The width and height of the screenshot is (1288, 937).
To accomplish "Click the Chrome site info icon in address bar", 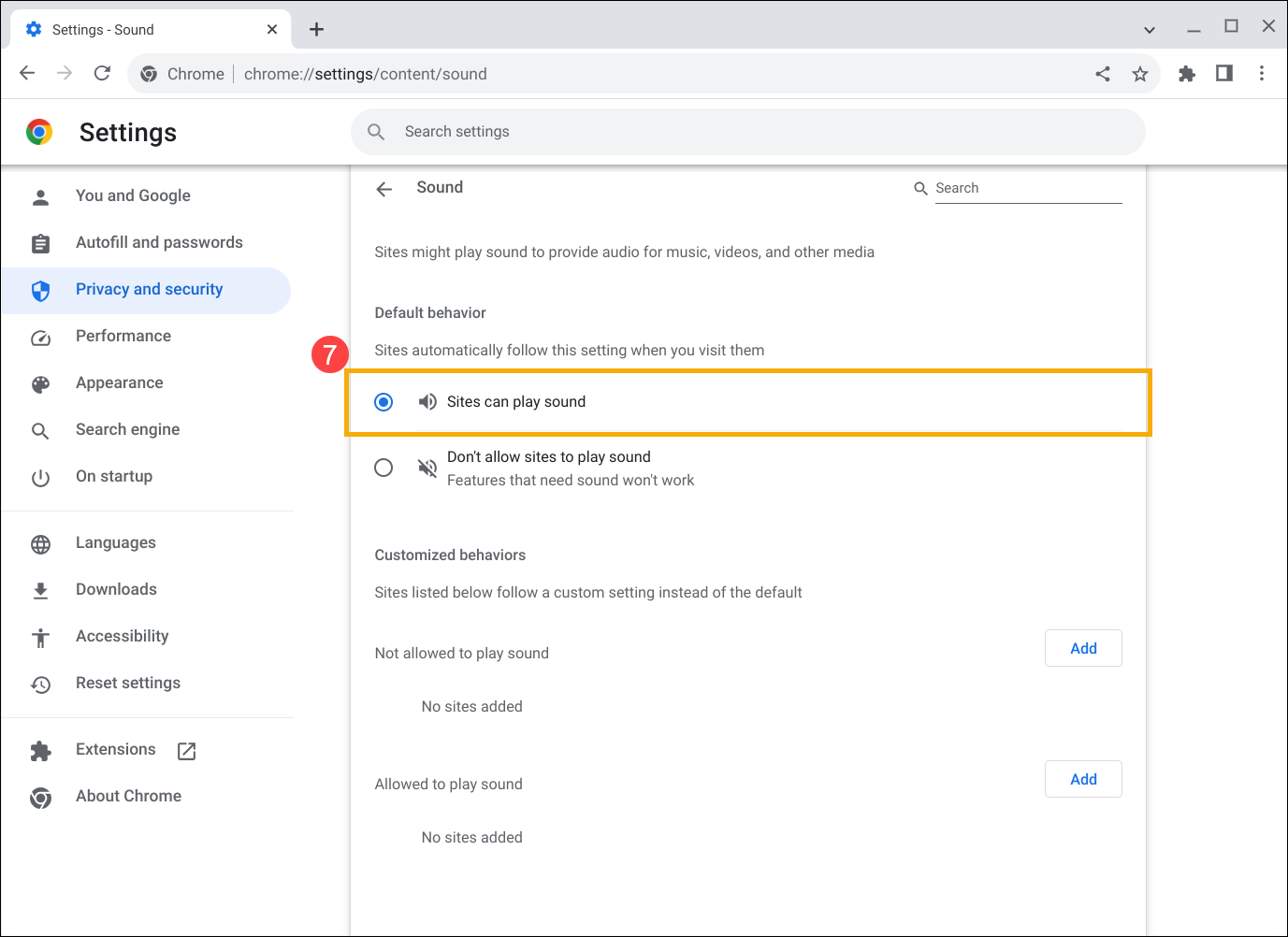I will pos(149,74).
